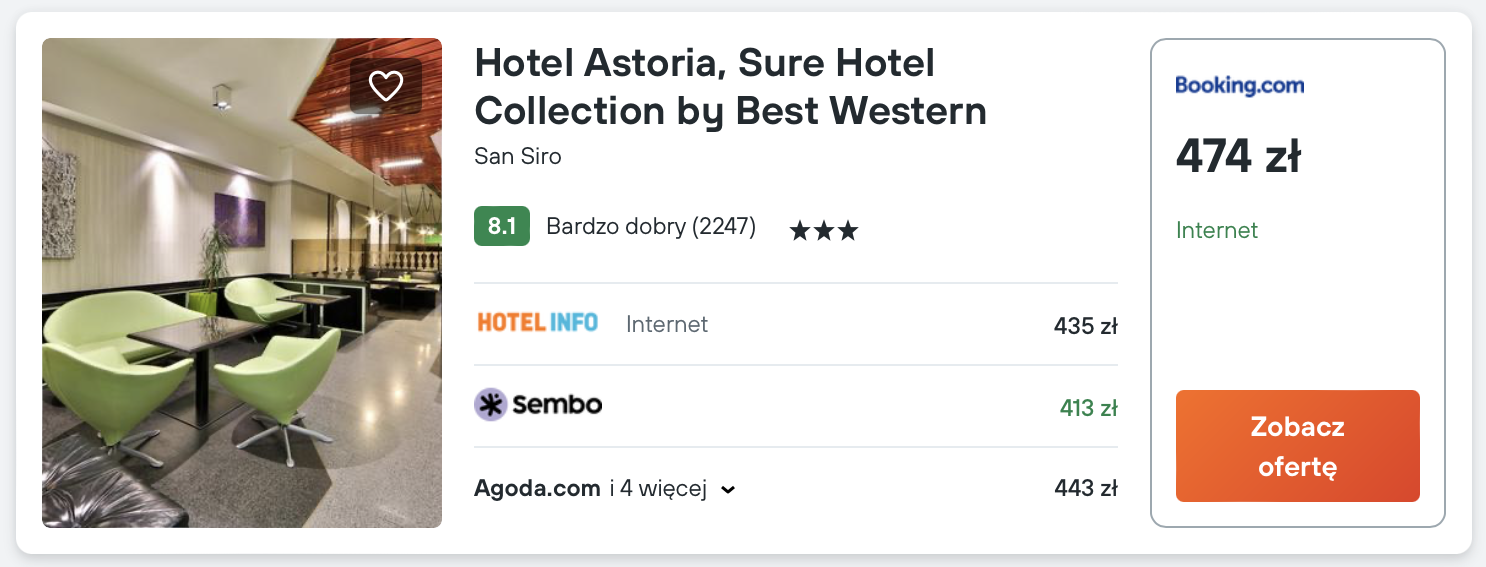Click the Bardzo dobry (2247) reviews text
Screen dimensions: 1486x567
(650, 227)
